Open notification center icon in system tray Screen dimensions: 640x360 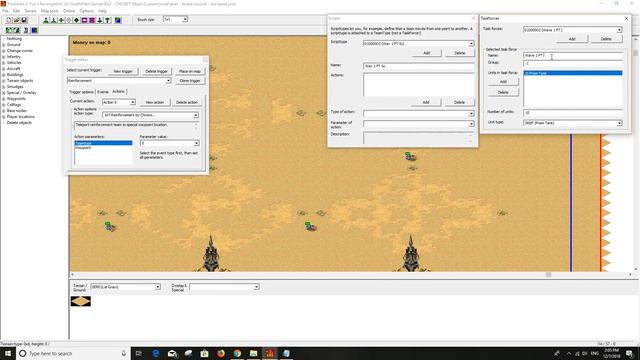click(629, 353)
